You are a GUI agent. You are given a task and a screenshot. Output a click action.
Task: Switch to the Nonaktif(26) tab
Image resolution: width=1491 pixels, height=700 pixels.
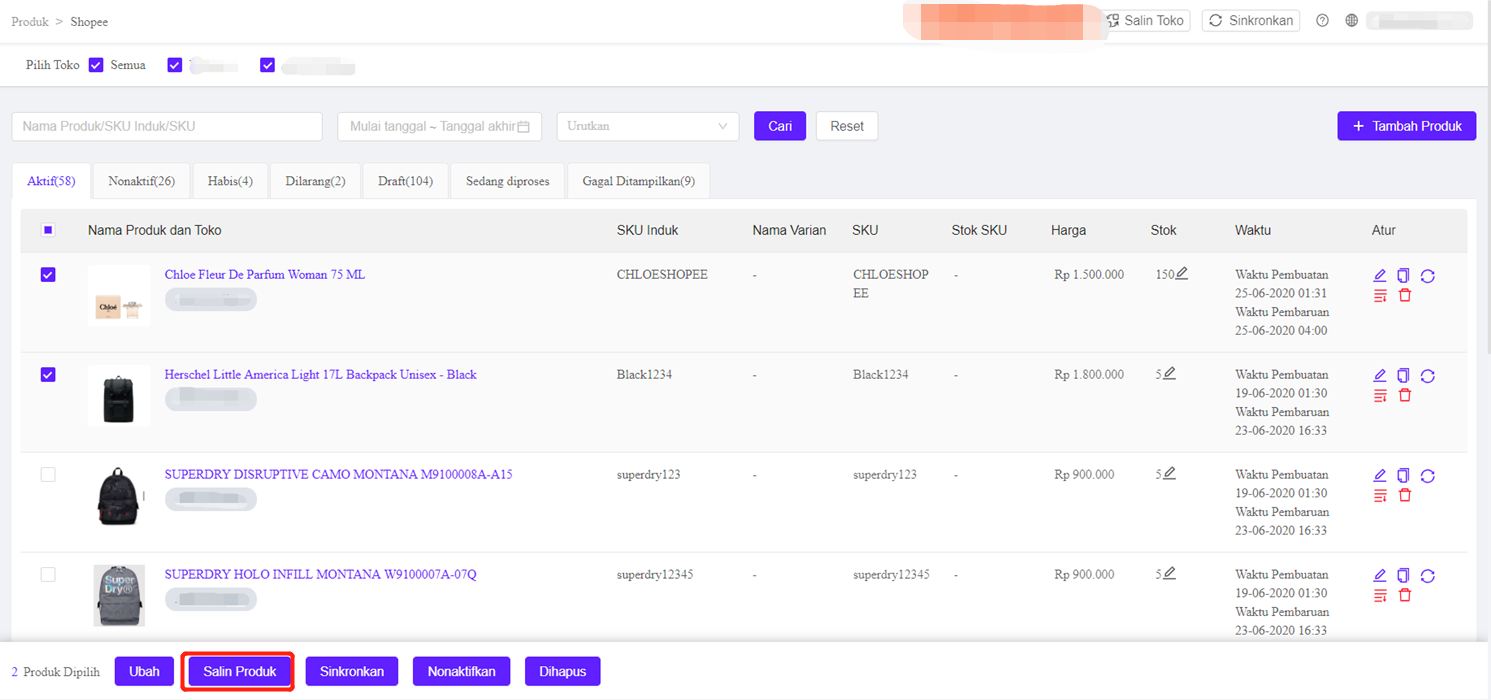coord(141,181)
